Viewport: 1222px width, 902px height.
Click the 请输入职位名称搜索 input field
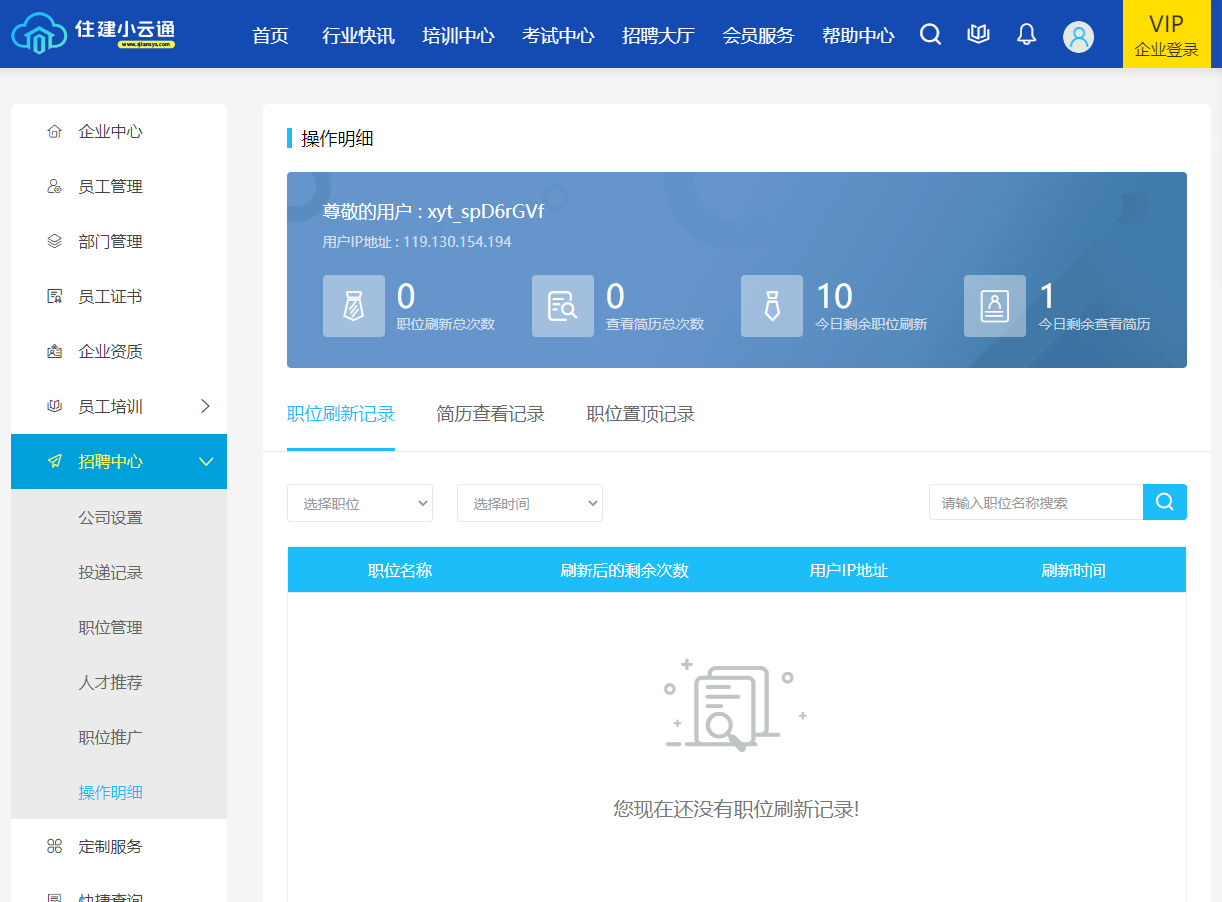[x=1035, y=502]
